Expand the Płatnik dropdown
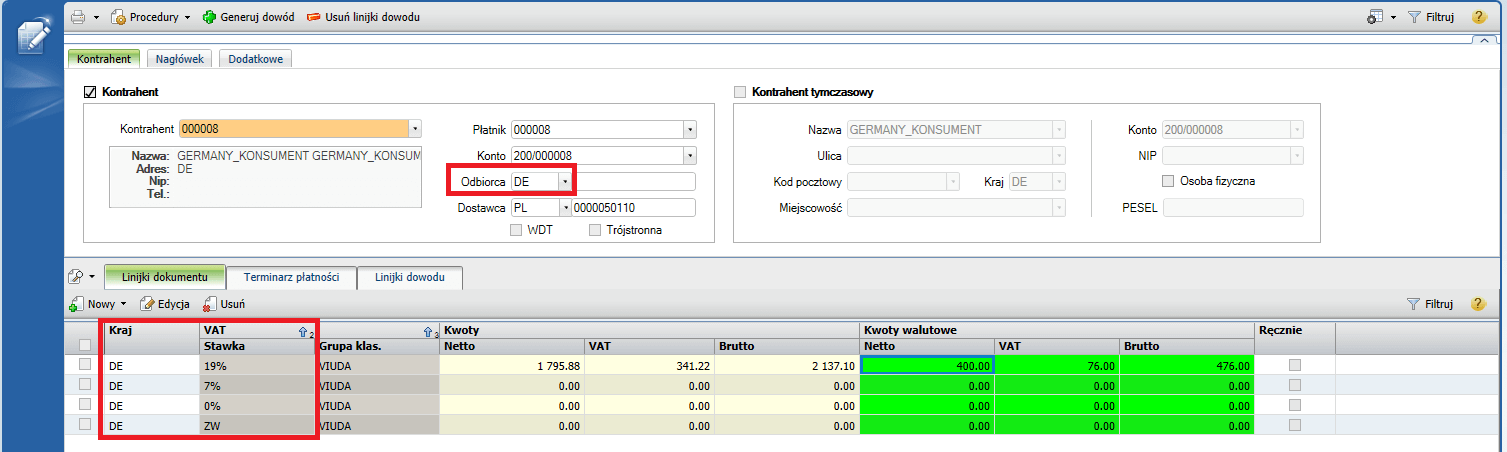The image size is (1507, 452). click(689, 129)
